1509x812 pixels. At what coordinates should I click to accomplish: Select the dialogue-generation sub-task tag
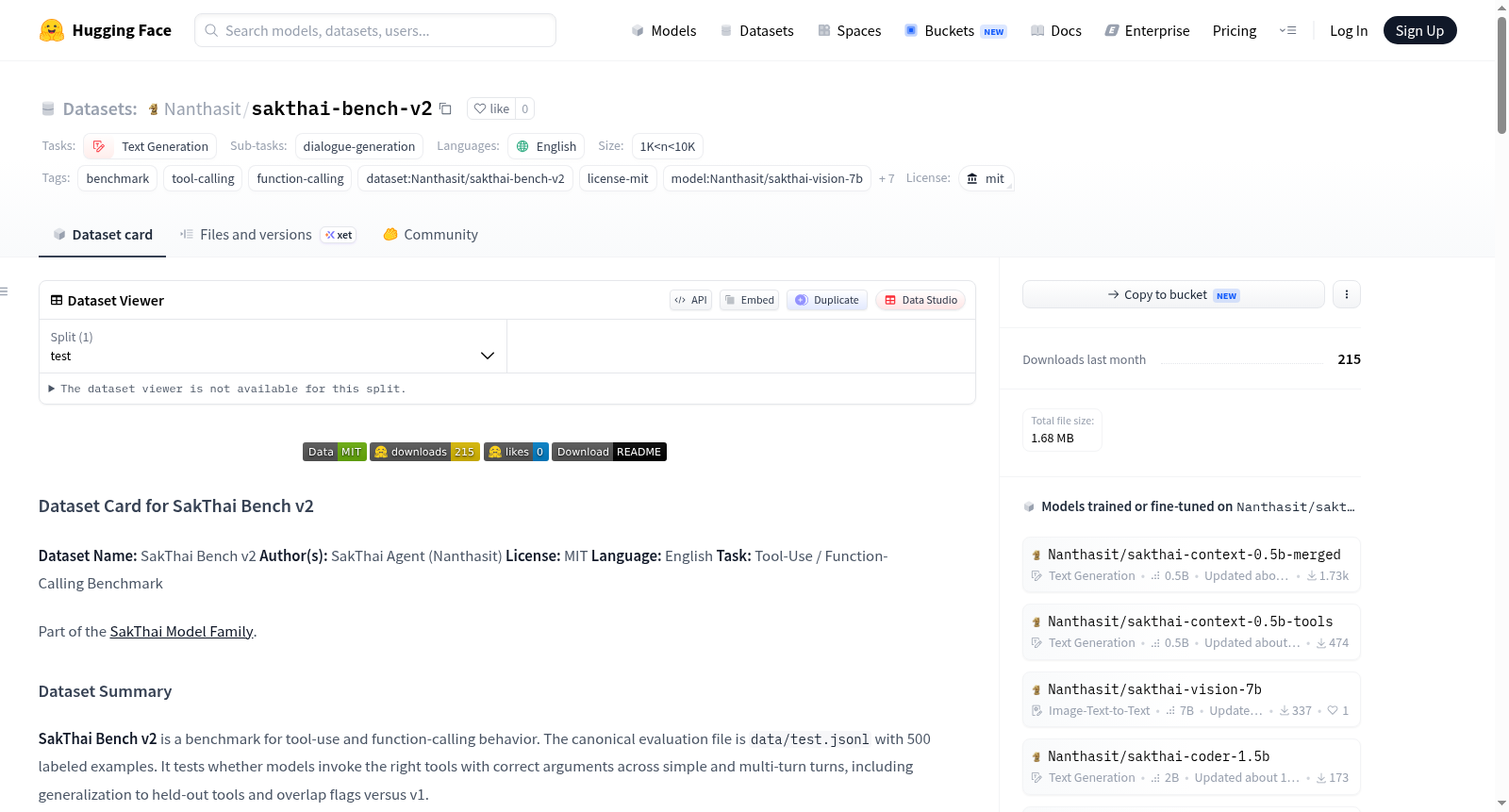click(358, 146)
